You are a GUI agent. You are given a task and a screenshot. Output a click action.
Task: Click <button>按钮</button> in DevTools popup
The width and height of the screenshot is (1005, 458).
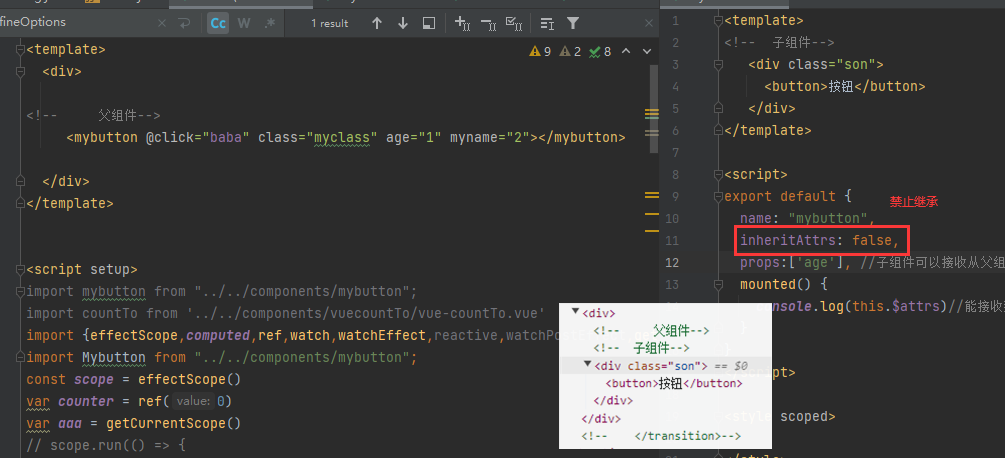coord(674,384)
